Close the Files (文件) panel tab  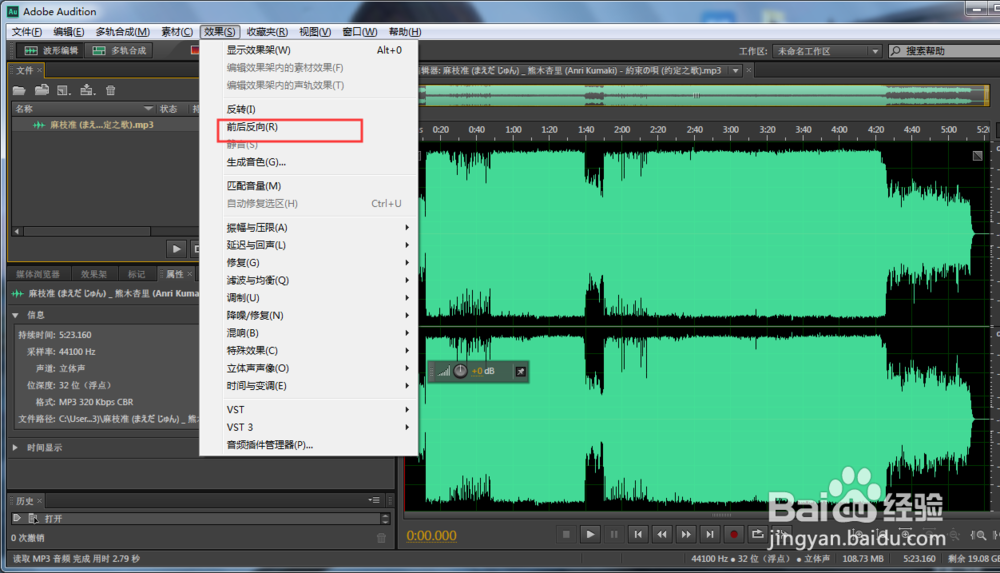tap(40, 70)
